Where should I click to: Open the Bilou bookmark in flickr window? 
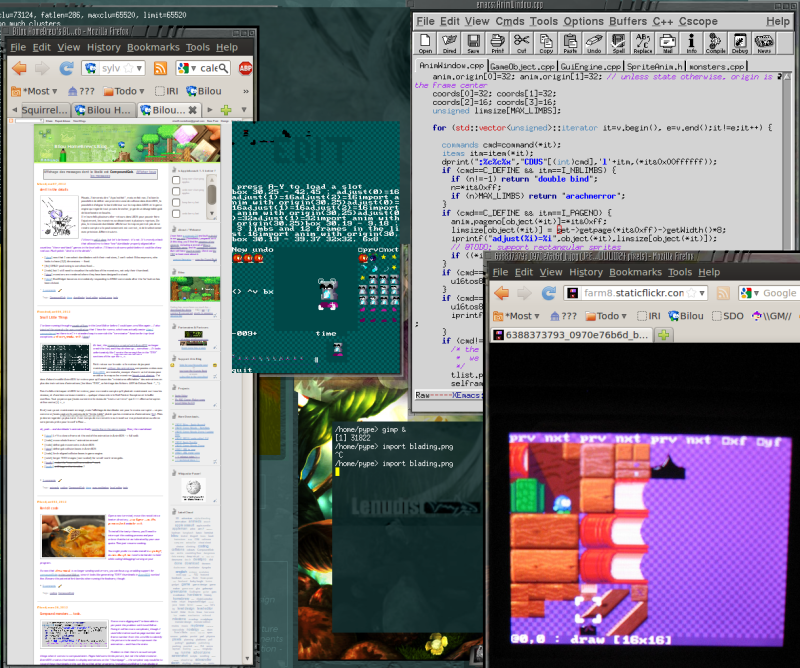(x=686, y=316)
